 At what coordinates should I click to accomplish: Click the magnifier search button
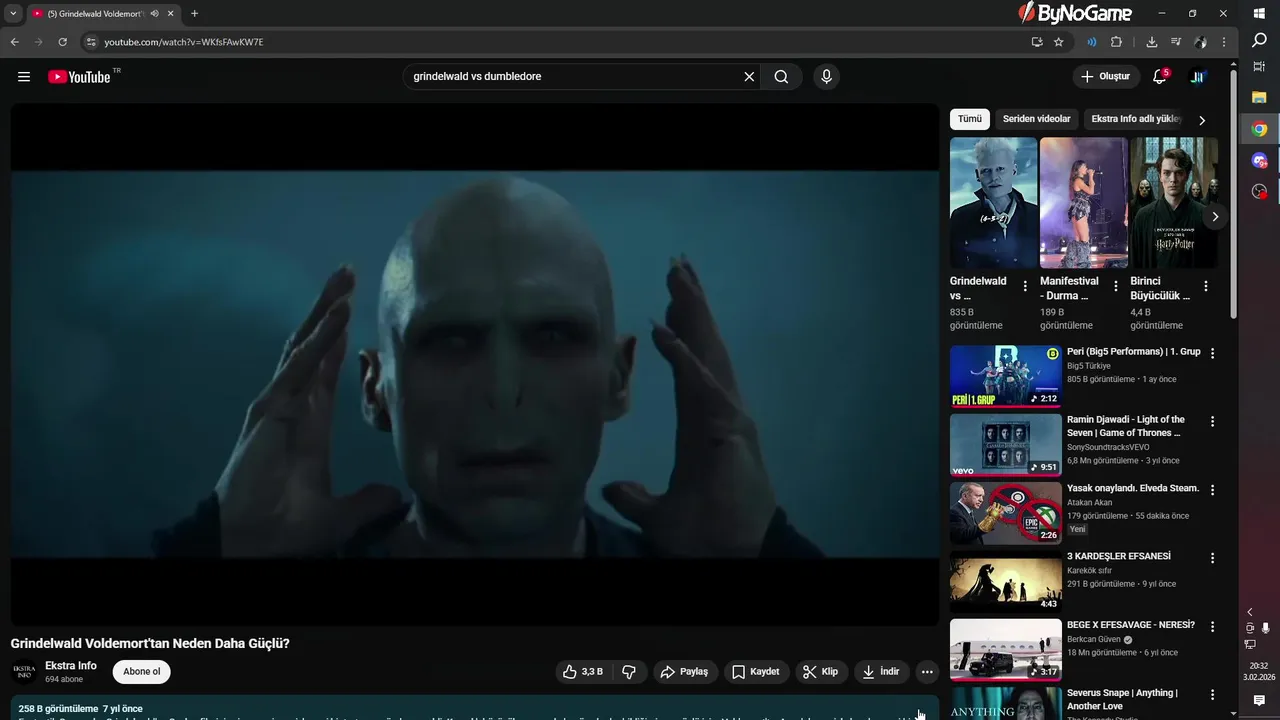[x=781, y=77]
